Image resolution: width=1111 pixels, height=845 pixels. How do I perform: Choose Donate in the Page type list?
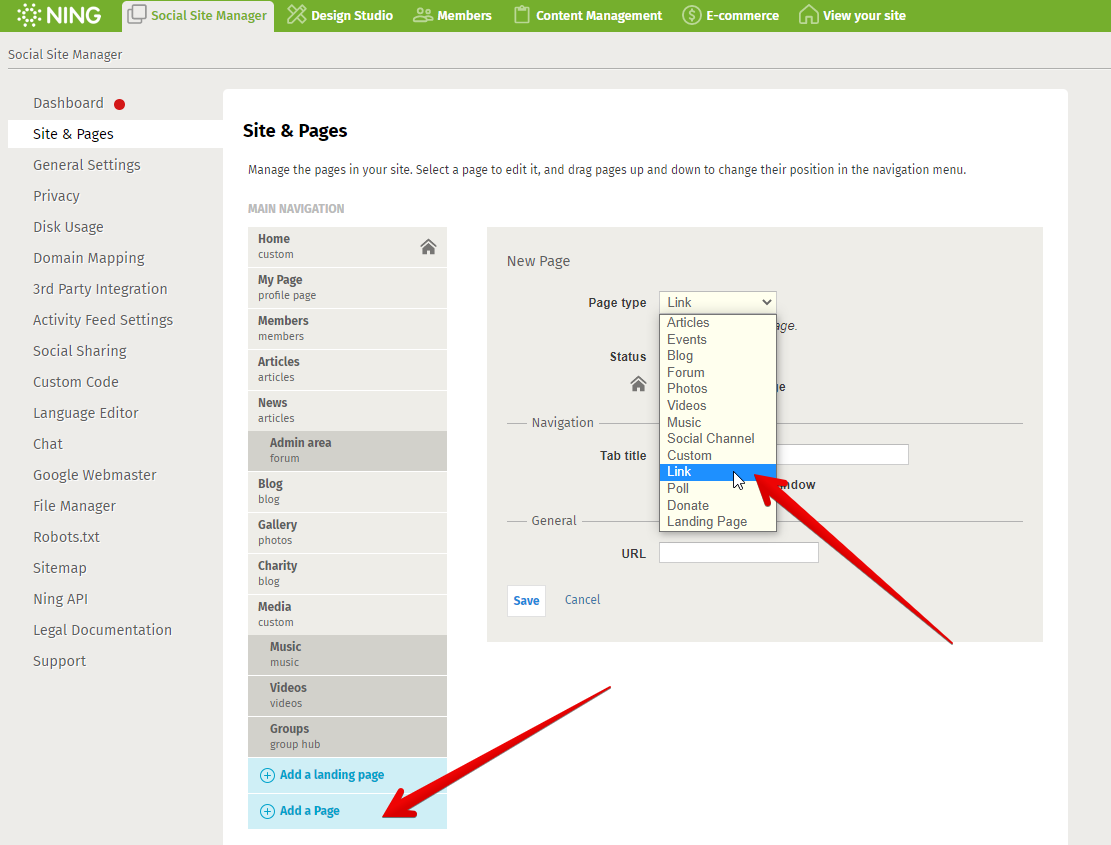tap(717, 505)
